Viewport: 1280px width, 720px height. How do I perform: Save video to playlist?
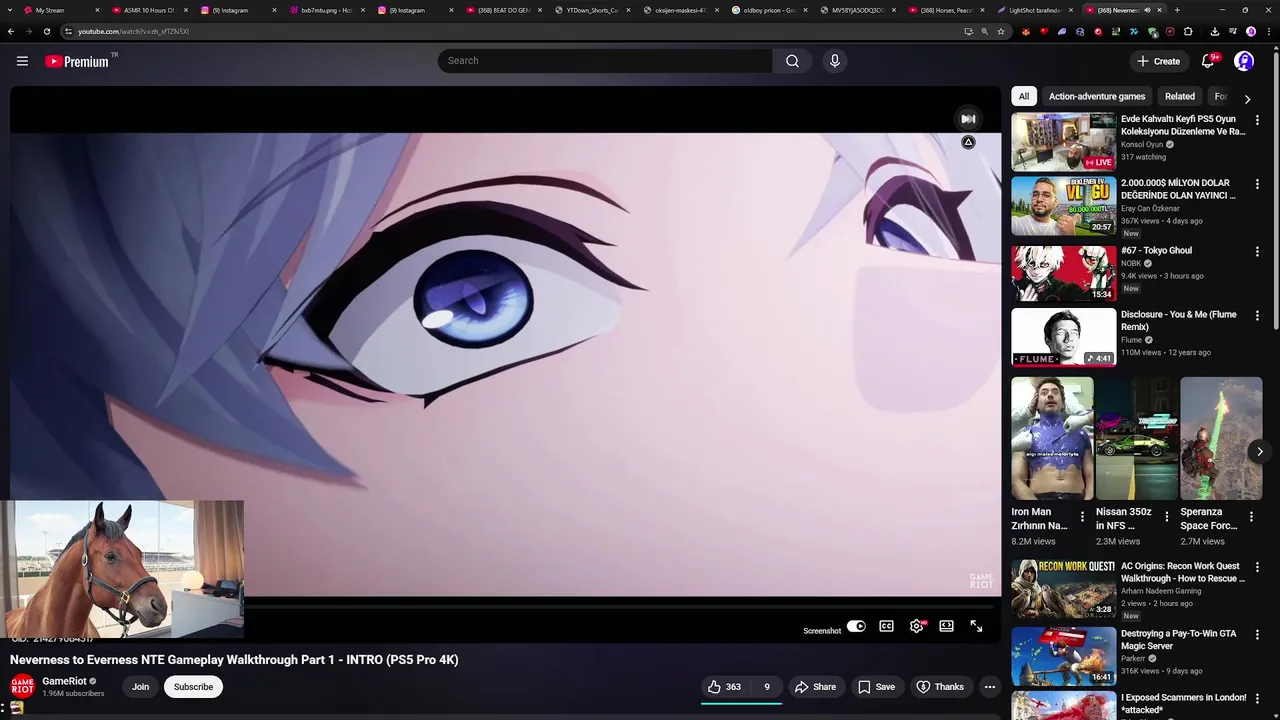tap(876, 687)
